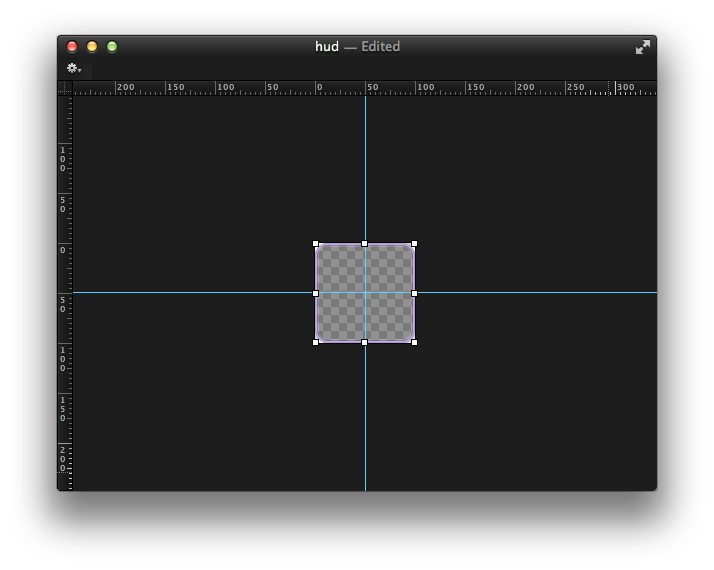Screen dimensions: 714x570
Task: Minimize the hud window with yellow button
Action: (92, 46)
